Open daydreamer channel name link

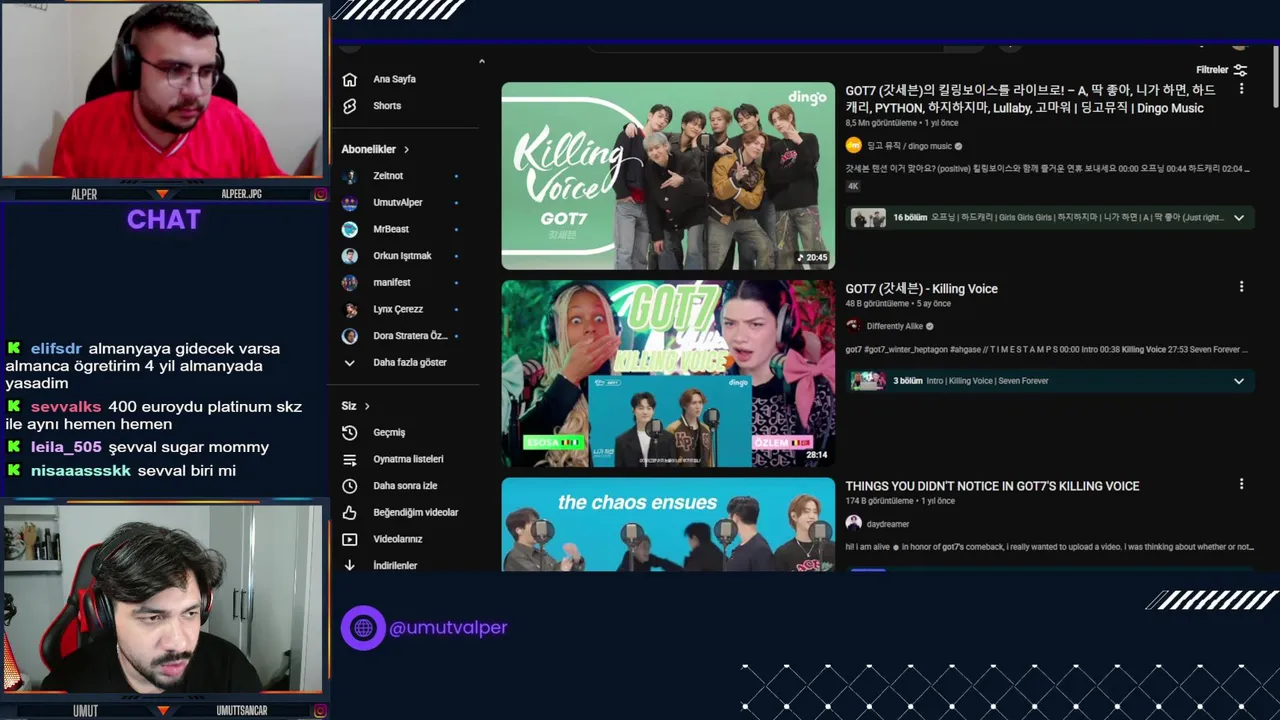pyautogui.click(x=888, y=524)
